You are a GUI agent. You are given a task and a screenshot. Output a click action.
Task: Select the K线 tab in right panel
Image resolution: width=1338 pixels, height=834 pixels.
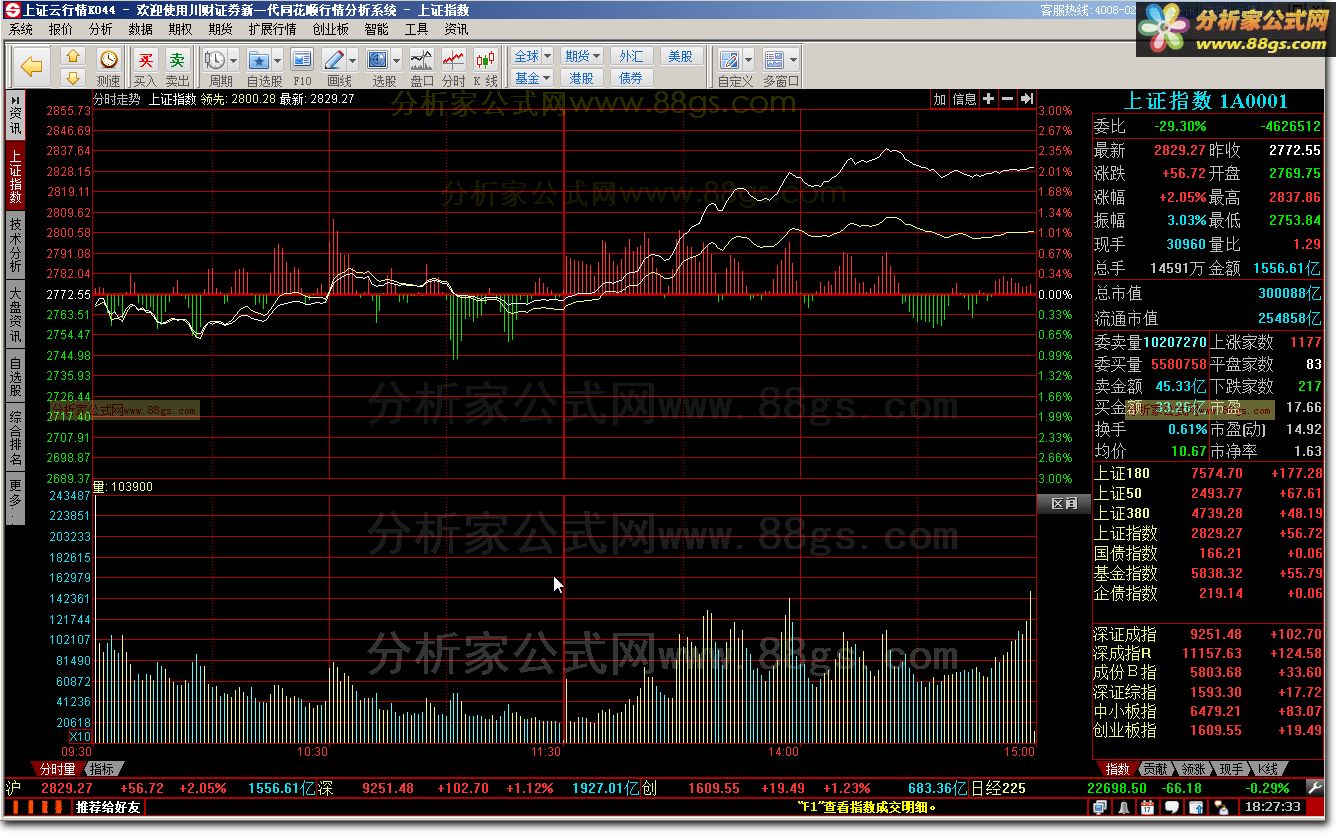click(x=1267, y=769)
